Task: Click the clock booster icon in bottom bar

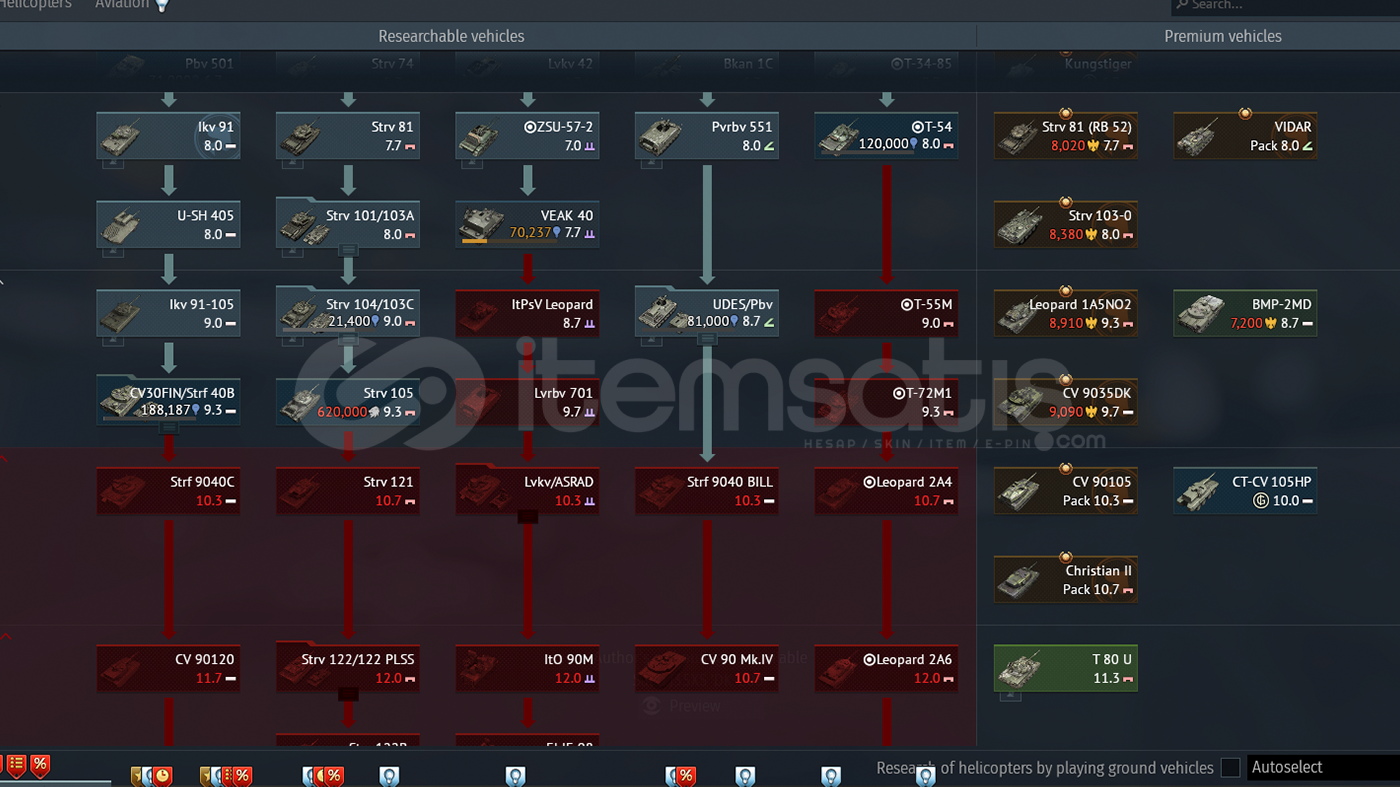Action: 162,776
